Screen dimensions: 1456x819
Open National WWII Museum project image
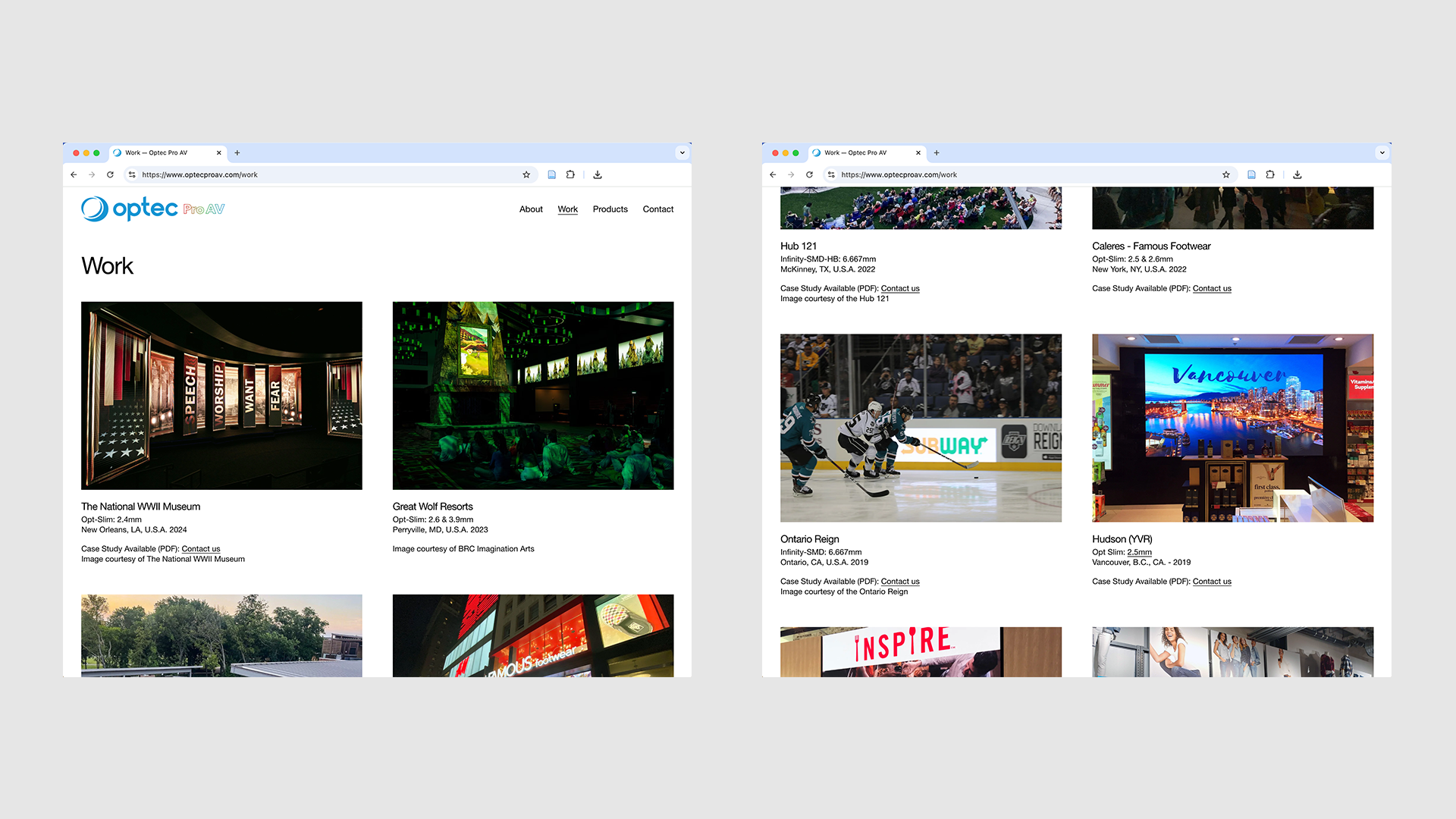pyautogui.click(x=221, y=395)
